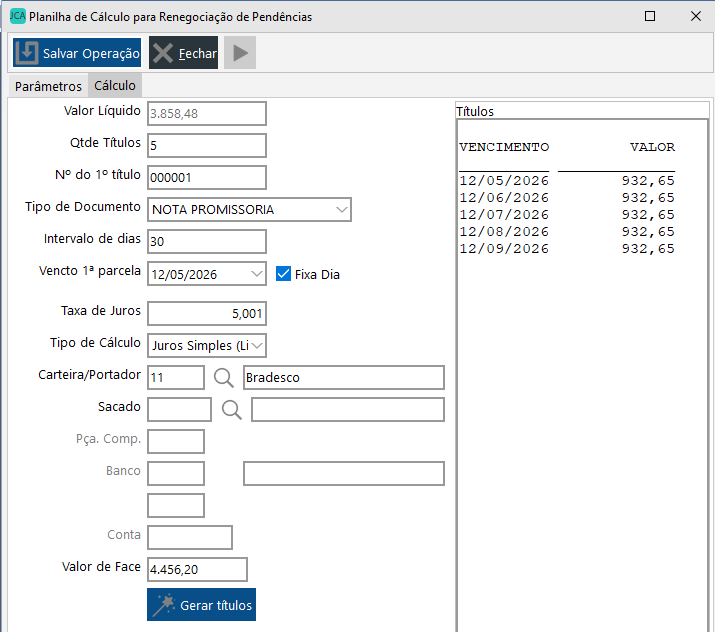This screenshot has width=715, height=632.
Task: Click the Nº do 1º título field
Action: [x=206, y=177]
